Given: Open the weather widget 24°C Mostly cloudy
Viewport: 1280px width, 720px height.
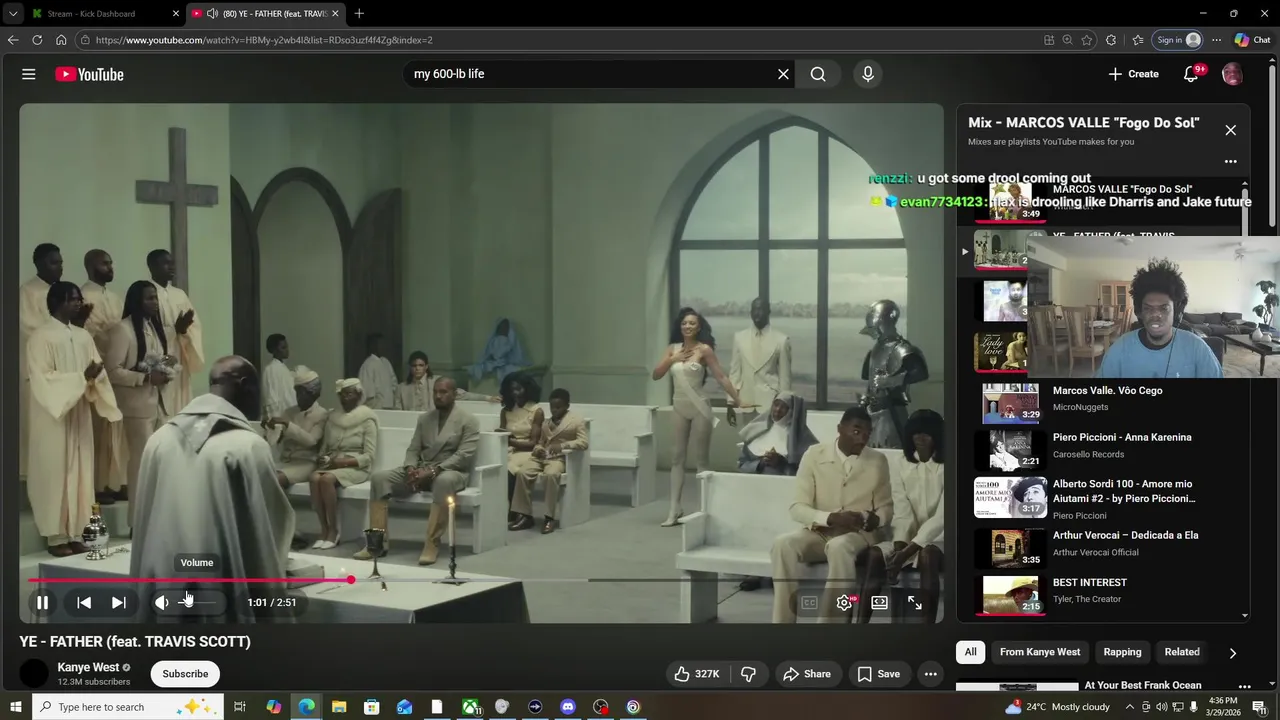Looking at the screenshot, I should tap(1058, 707).
